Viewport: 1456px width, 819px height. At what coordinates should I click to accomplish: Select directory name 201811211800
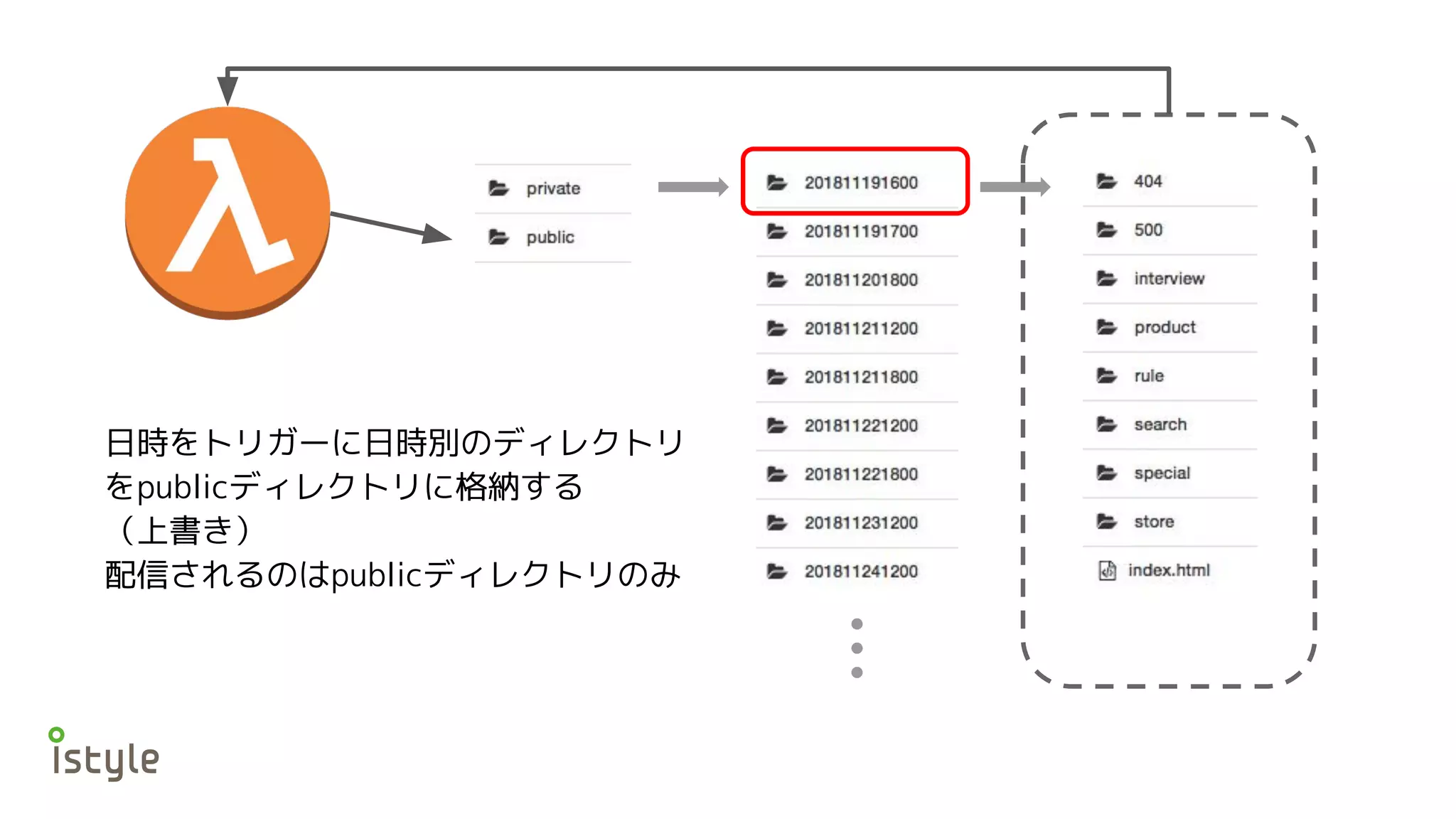tap(861, 377)
